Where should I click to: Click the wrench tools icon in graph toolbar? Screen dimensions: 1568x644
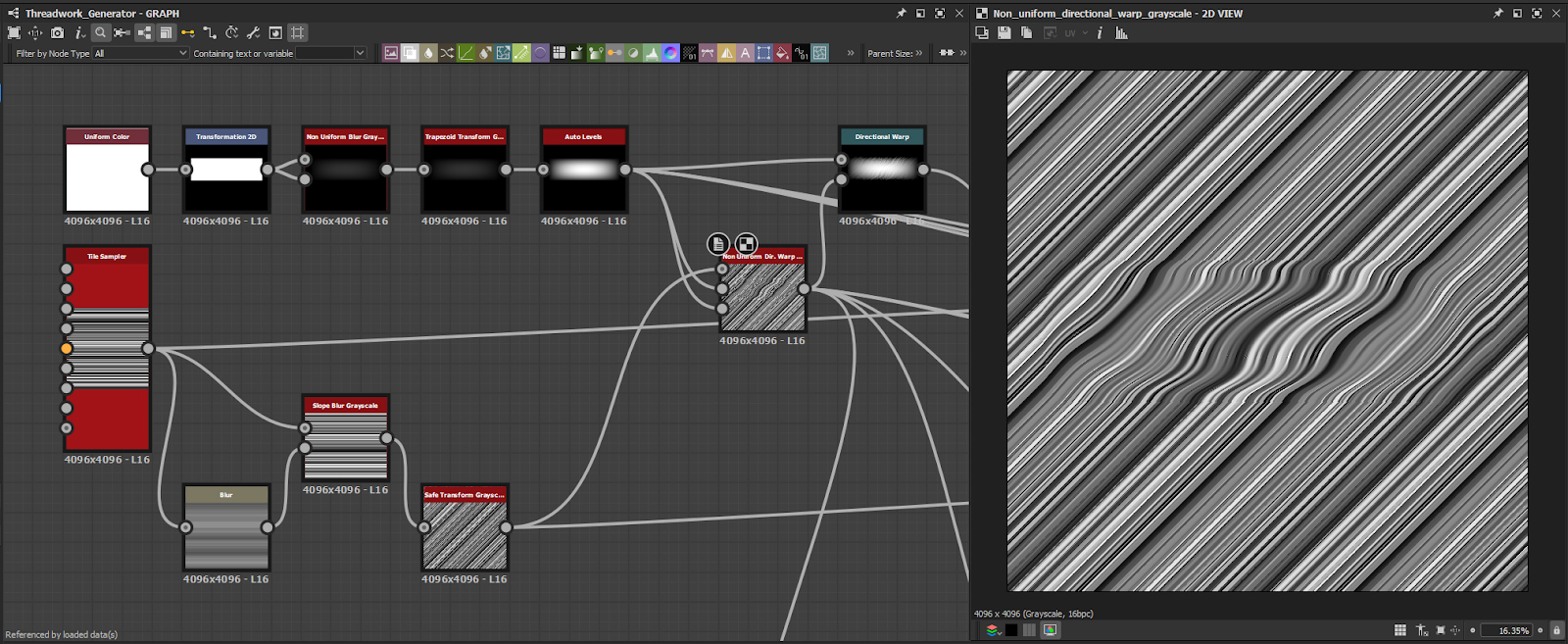253,33
